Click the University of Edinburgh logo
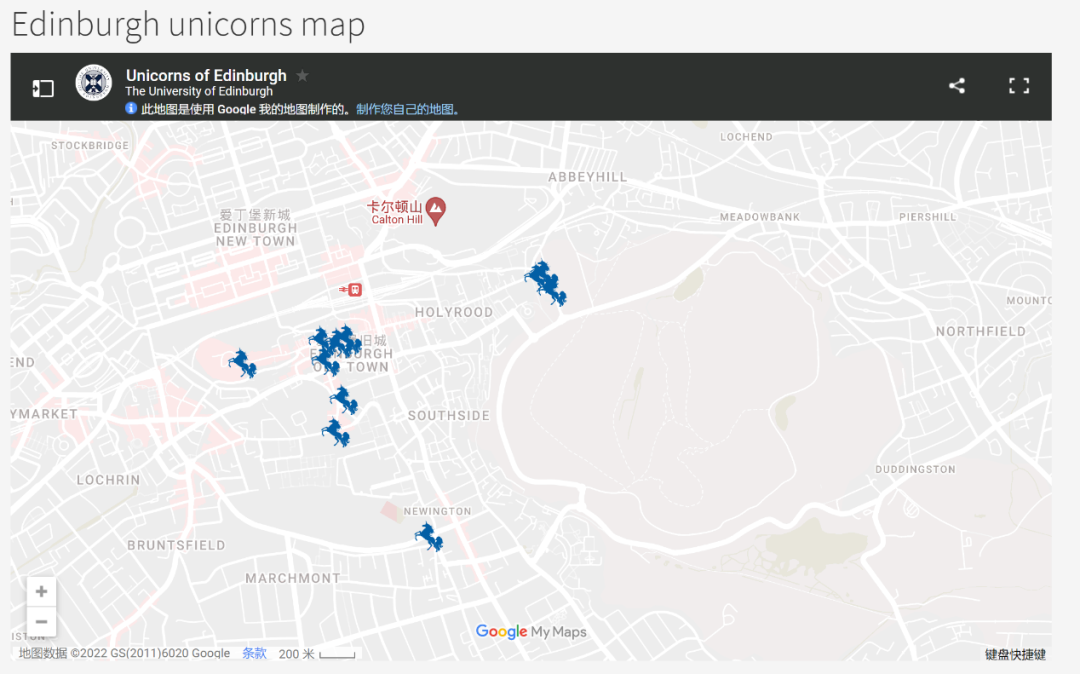 pyautogui.click(x=94, y=83)
